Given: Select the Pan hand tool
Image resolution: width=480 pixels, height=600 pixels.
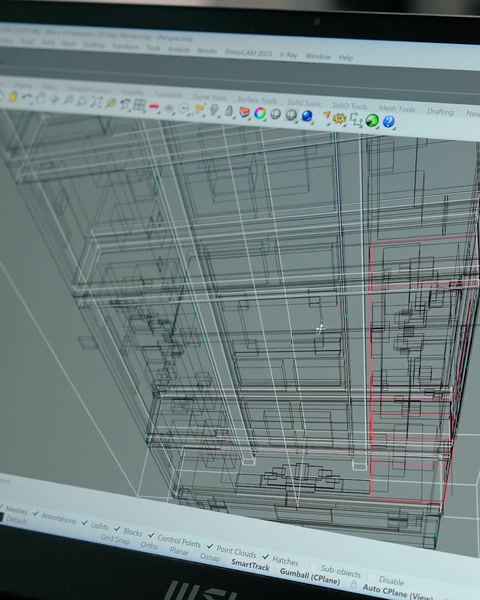Looking at the screenshot, I should [40, 99].
